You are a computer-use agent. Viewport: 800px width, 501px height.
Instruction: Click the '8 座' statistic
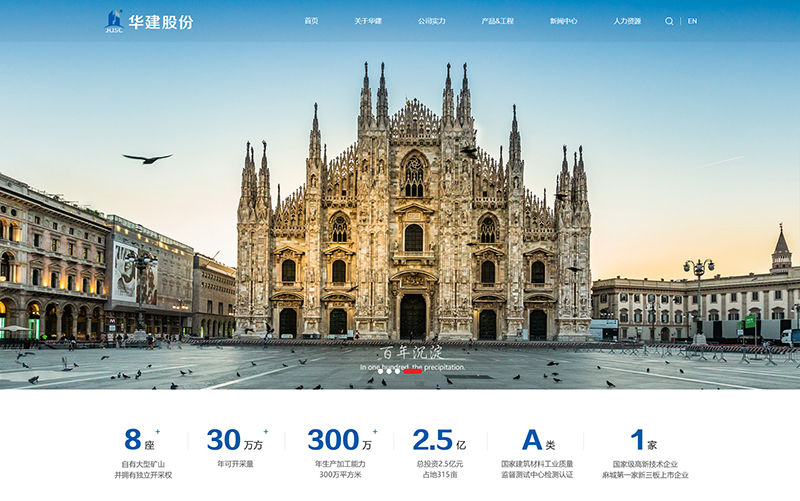[x=140, y=440]
